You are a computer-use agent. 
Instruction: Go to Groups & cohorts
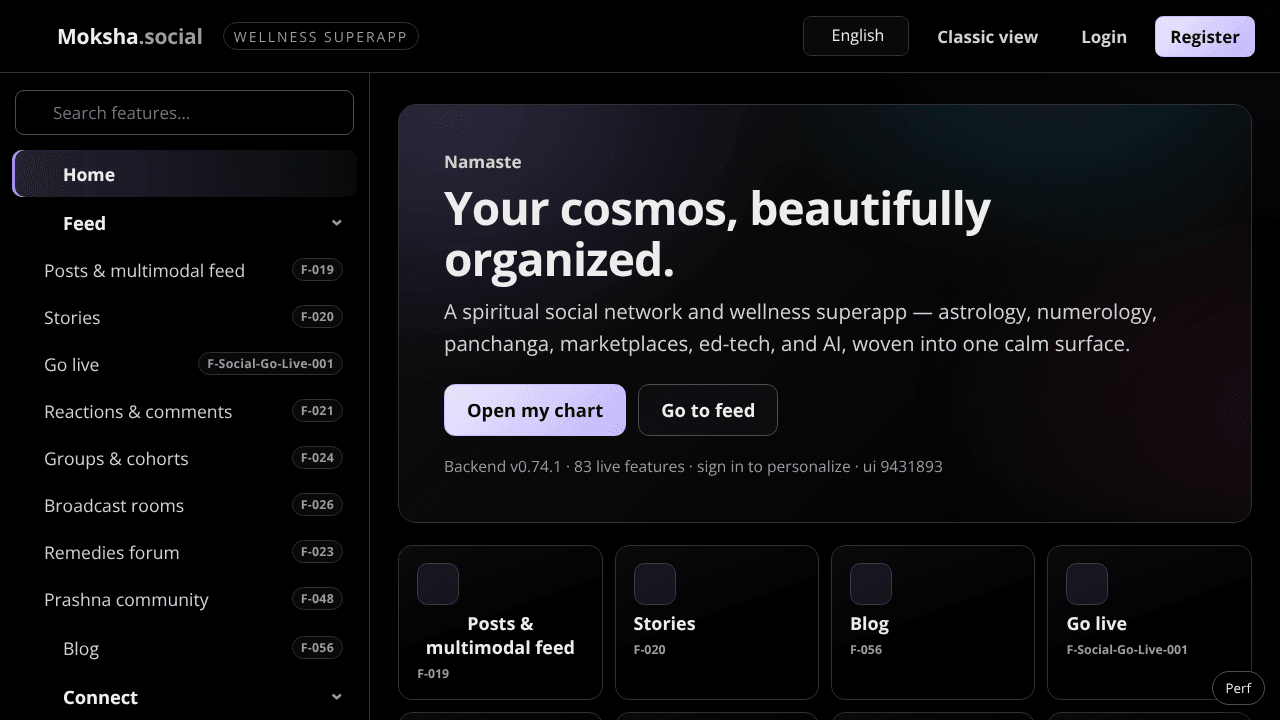point(185,458)
